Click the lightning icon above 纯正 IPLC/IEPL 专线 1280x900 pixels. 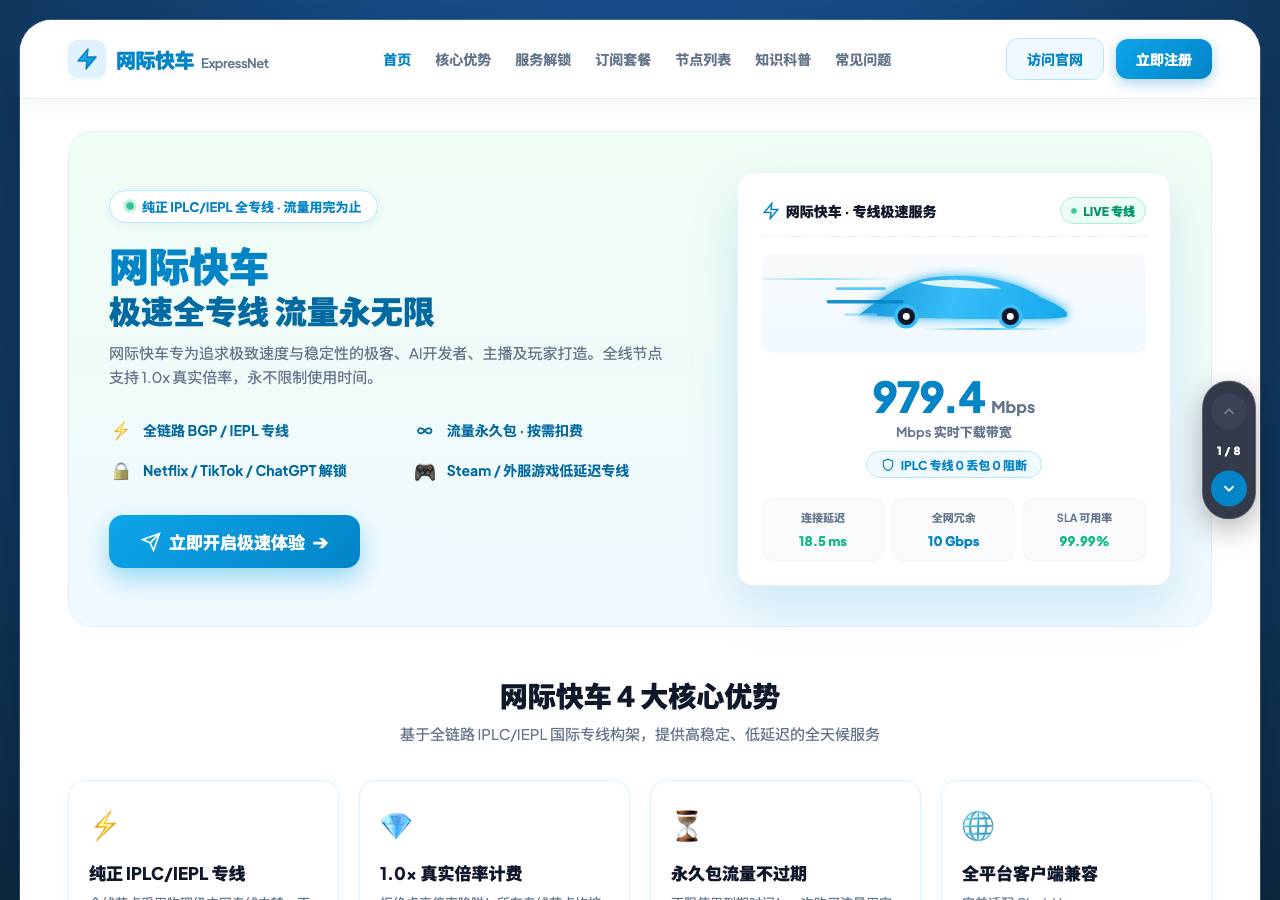tap(105, 826)
